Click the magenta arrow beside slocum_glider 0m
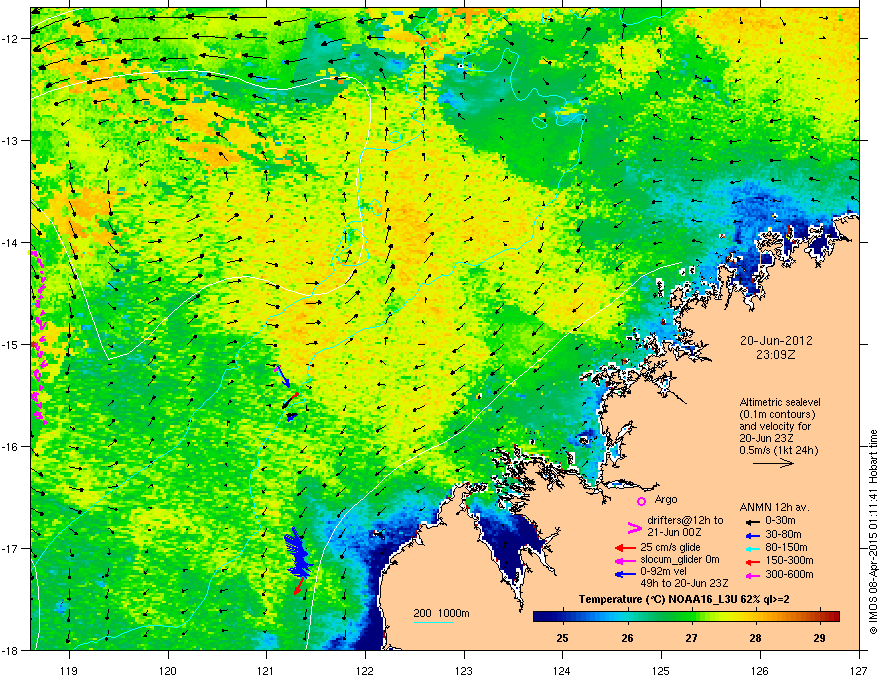Image resolution: width=880 pixels, height=680 pixels. click(x=625, y=561)
